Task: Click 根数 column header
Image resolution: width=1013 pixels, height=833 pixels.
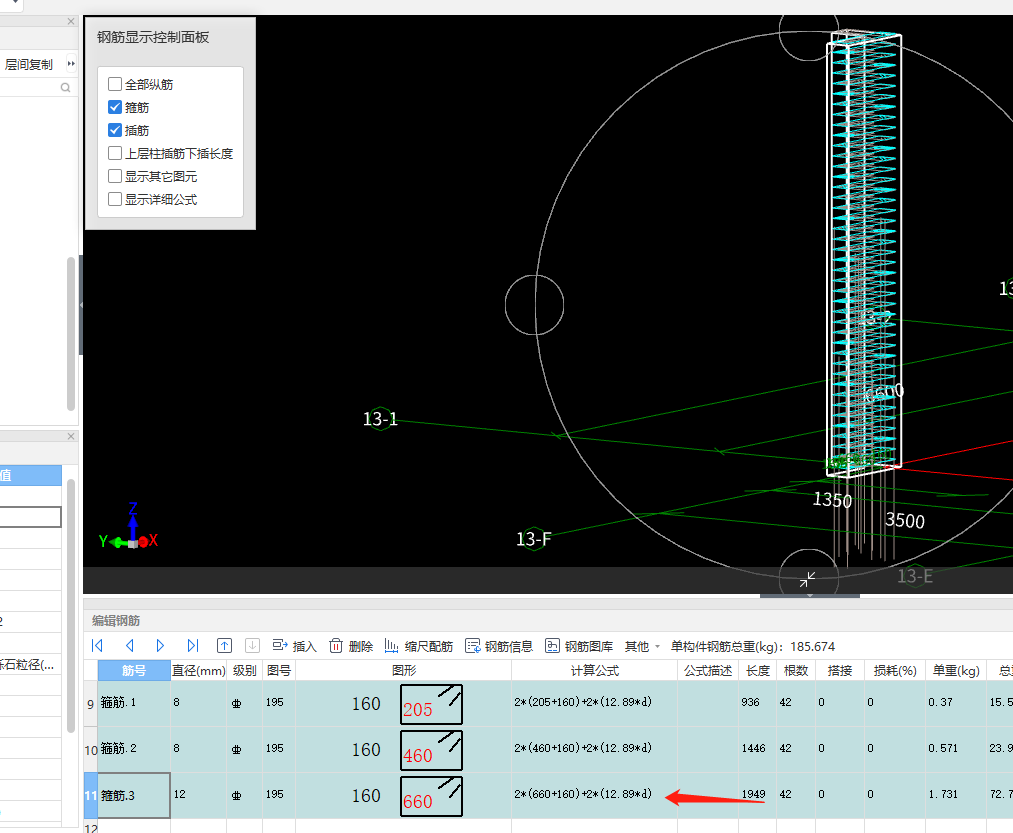Action: coord(796,671)
